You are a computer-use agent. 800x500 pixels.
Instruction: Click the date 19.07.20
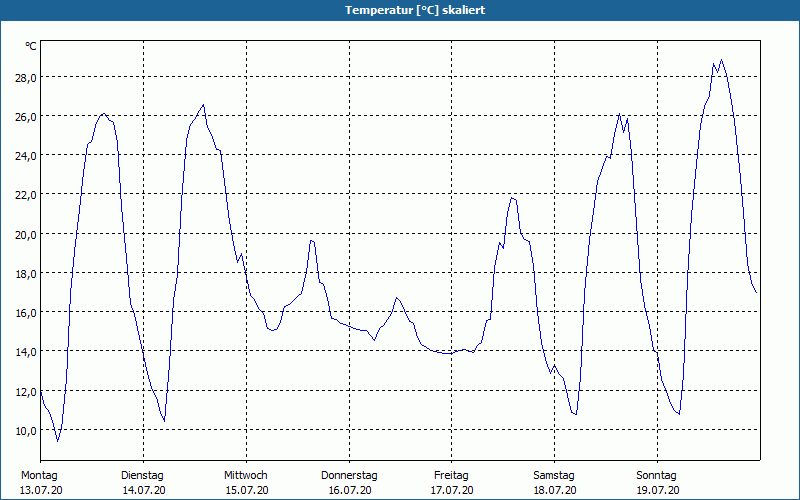click(x=658, y=491)
